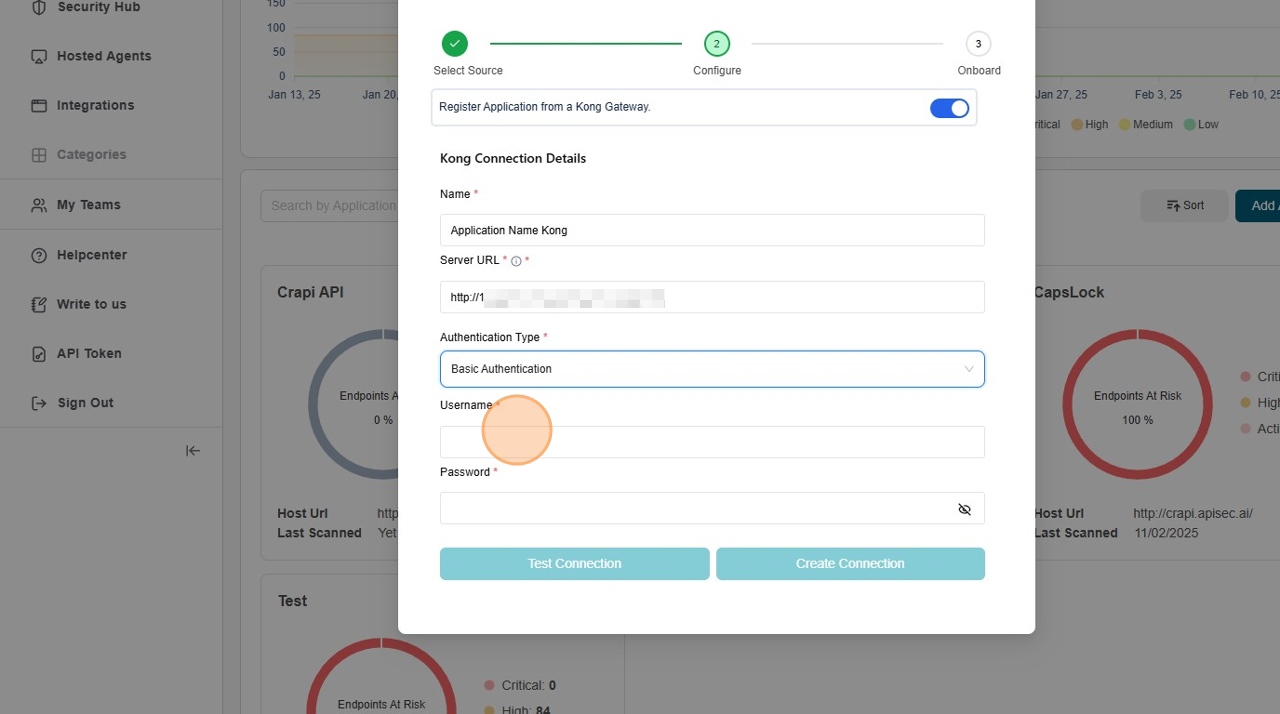Show password with the eye icon
The height and width of the screenshot is (714, 1280).
click(964, 509)
